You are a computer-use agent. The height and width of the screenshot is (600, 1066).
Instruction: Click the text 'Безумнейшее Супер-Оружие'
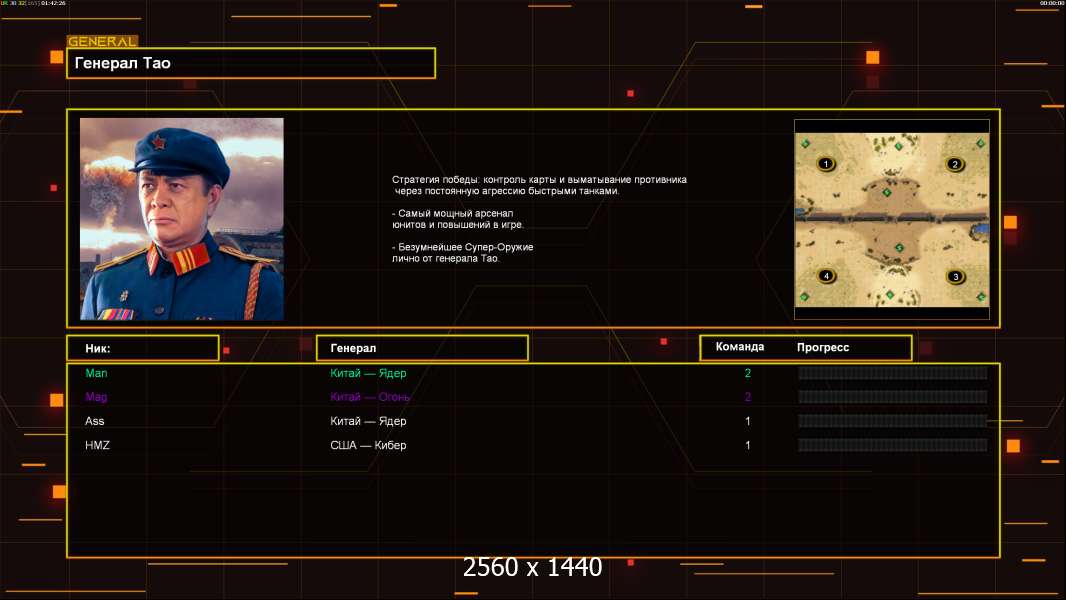pos(466,247)
